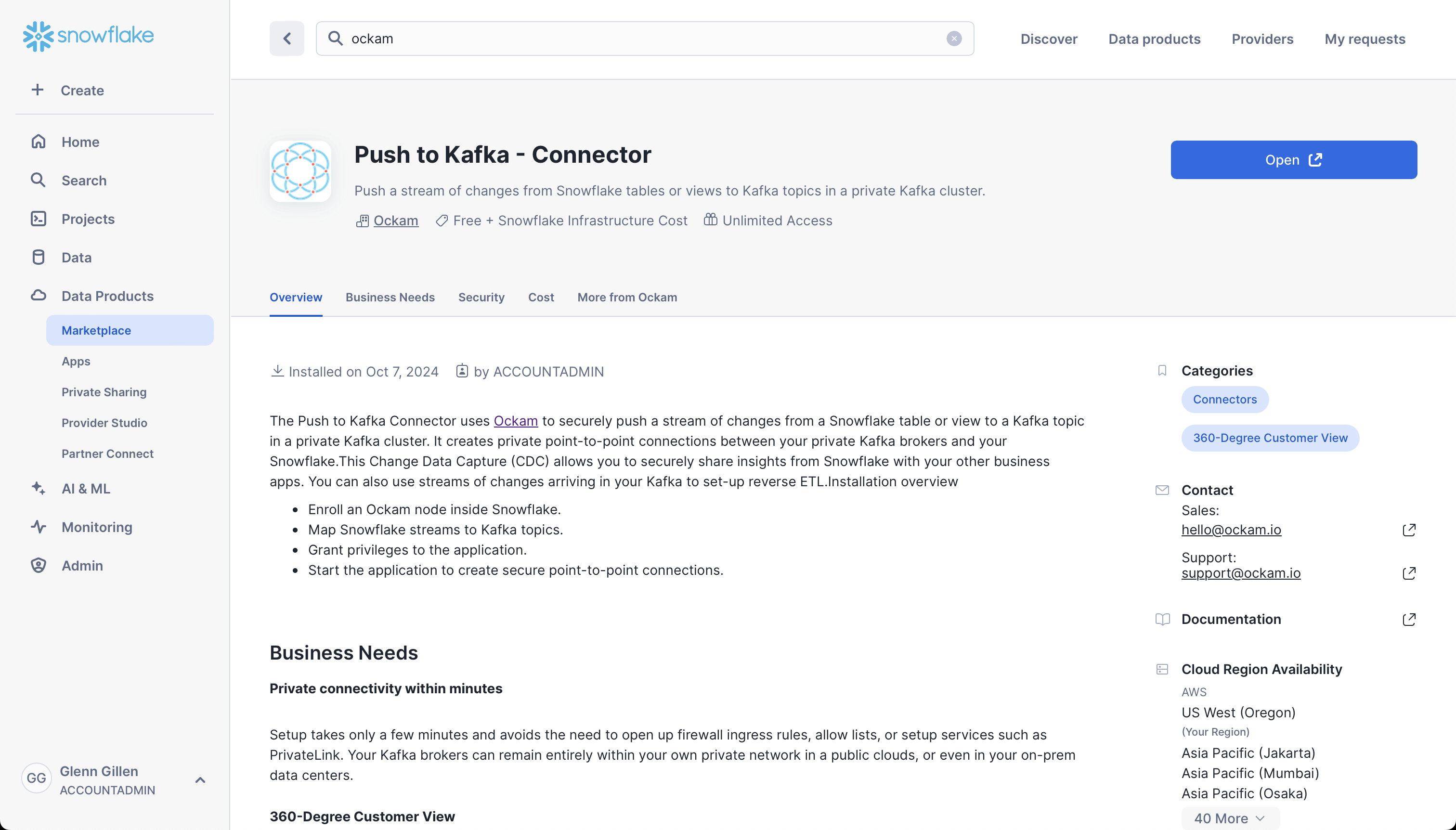Image resolution: width=1456 pixels, height=830 pixels.
Task: Switch to the Business Needs tab
Action: (390, 298)
